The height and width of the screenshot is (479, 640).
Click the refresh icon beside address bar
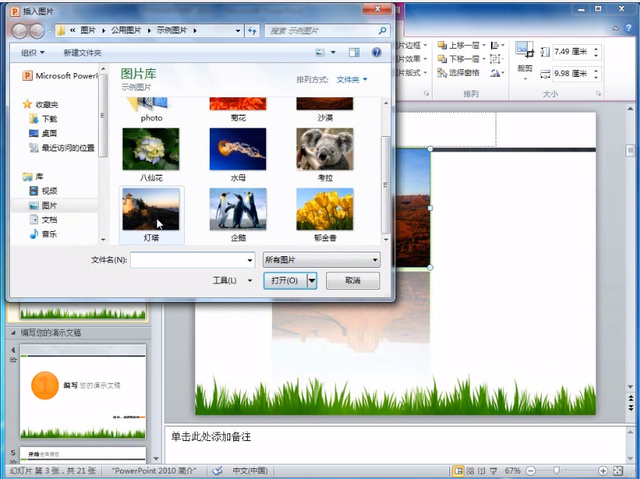click(251, 31)
